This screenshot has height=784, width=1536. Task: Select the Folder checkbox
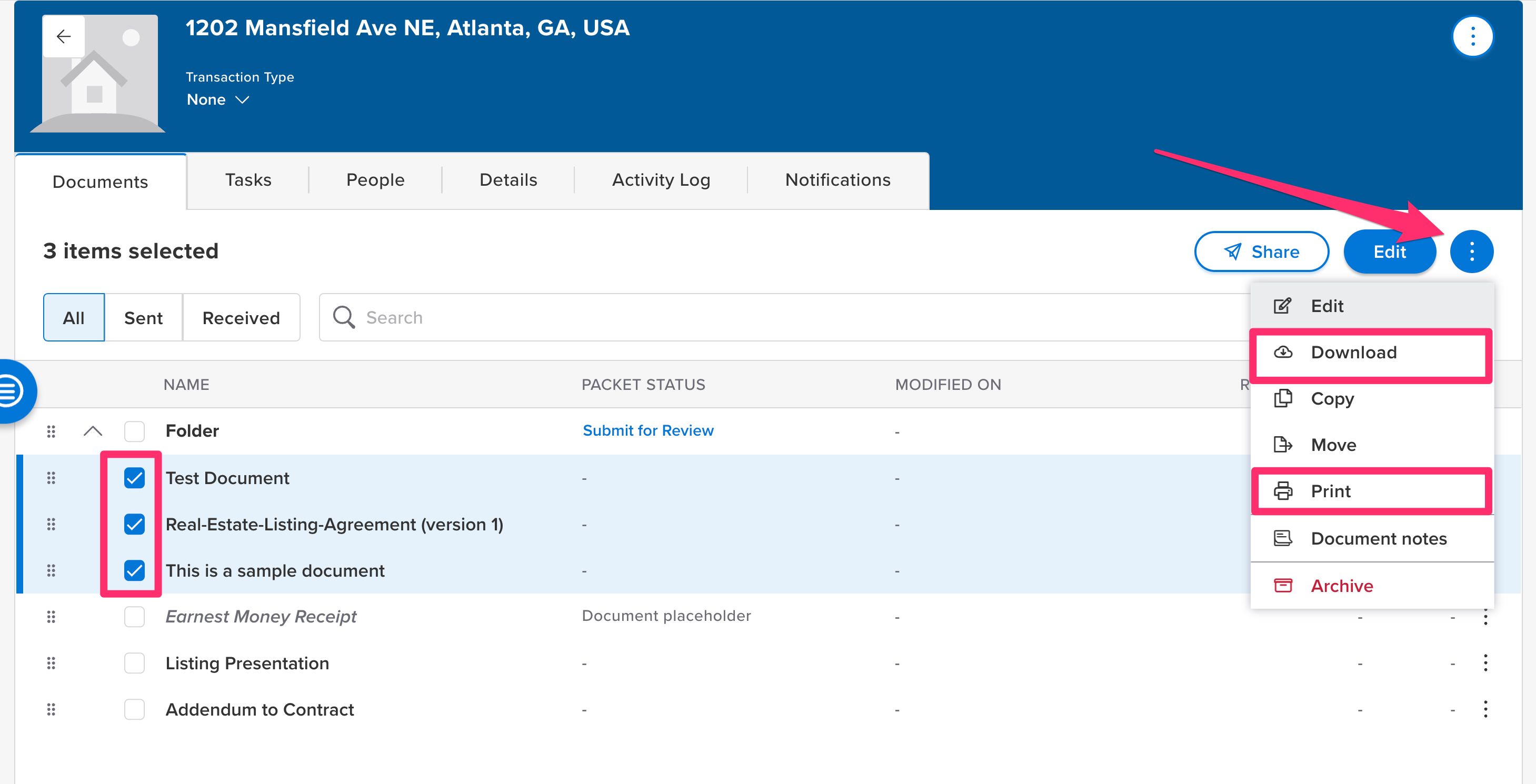coord(134,431)
